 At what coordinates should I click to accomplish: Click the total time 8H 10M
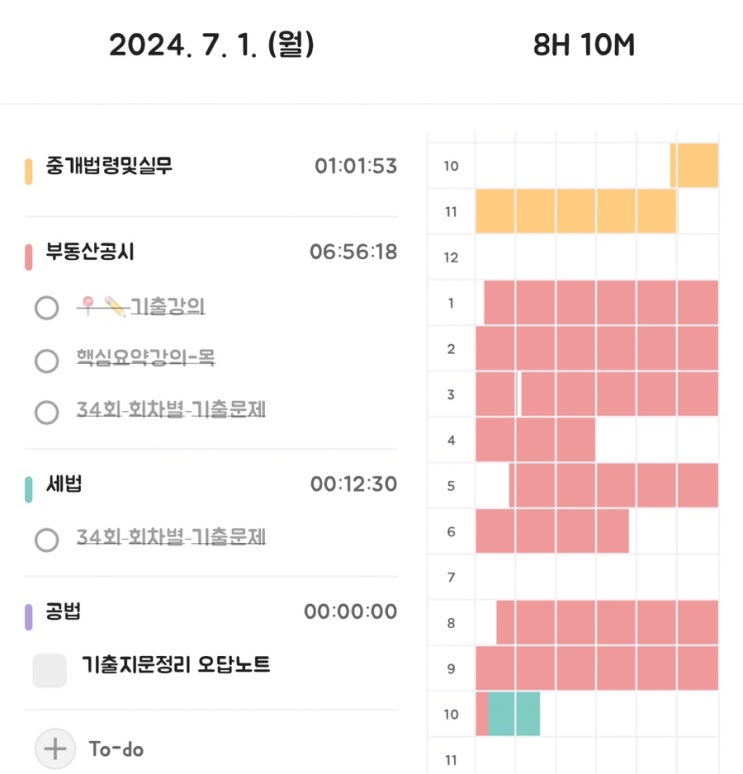(584, 45)
